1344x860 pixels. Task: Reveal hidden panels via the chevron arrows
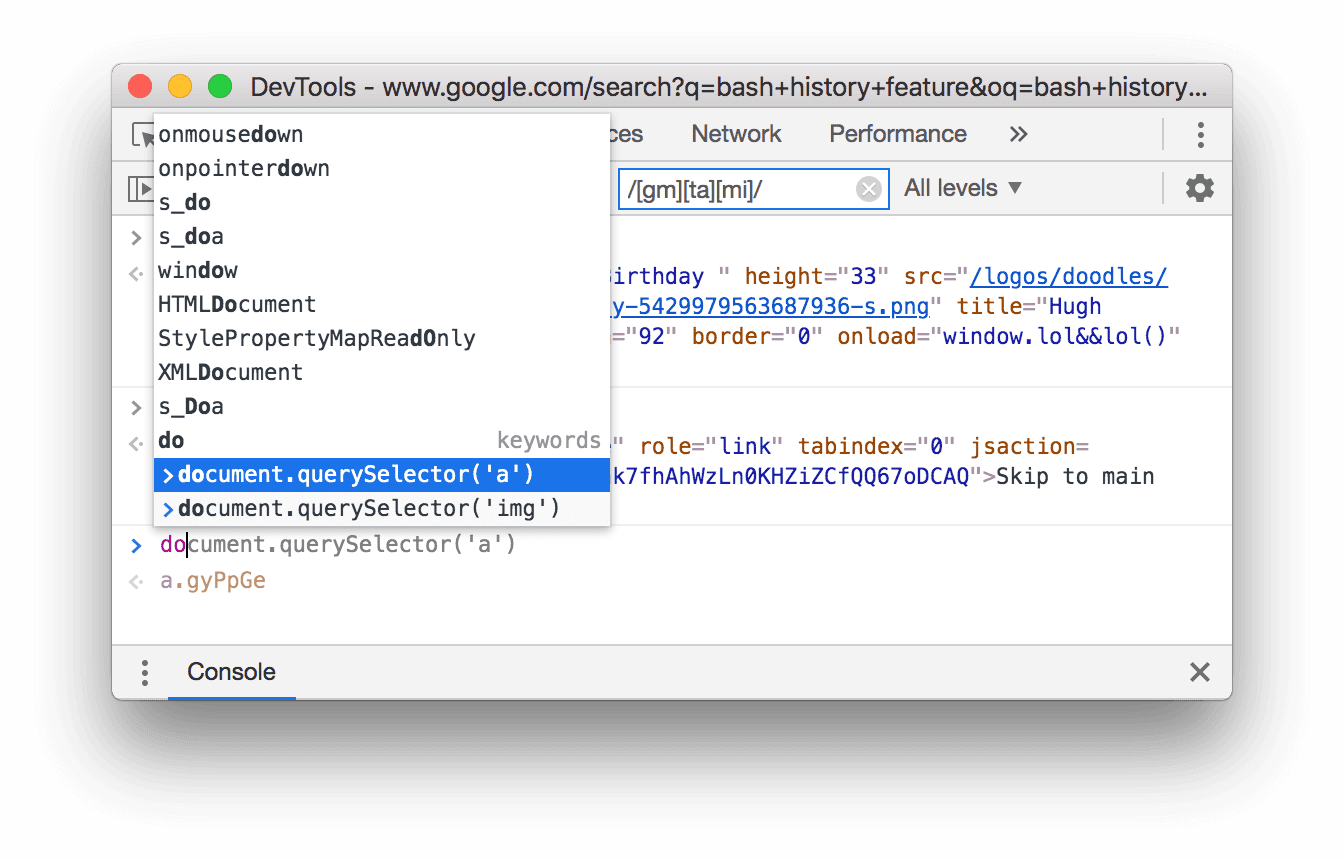coord(1018,134)
